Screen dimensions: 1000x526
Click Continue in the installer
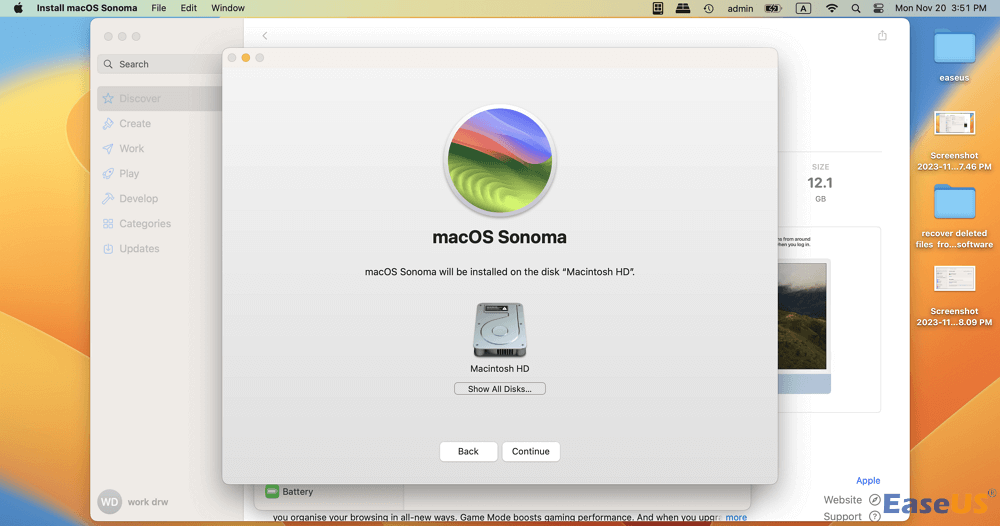coord(531,451)
